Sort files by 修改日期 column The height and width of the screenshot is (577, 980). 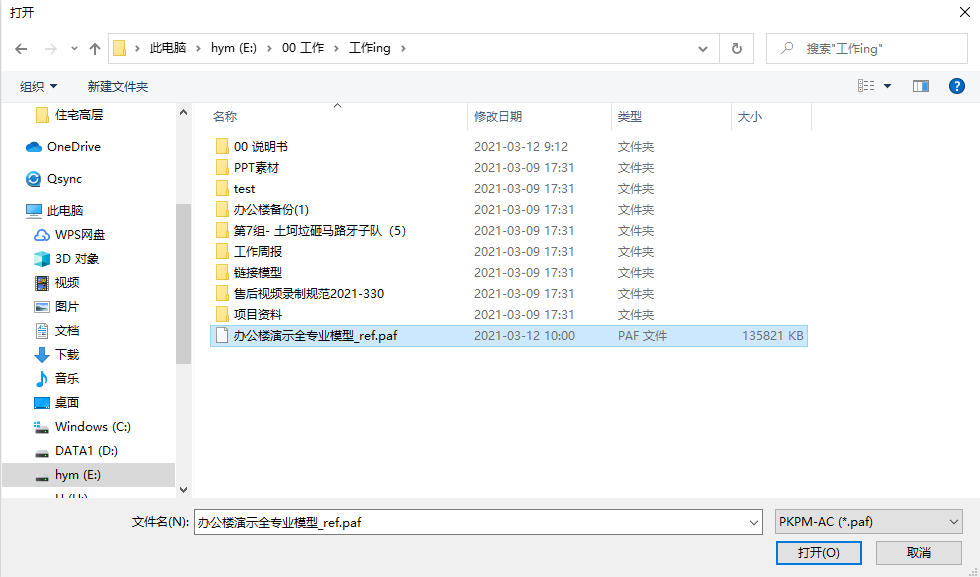[x=498, y=117]
